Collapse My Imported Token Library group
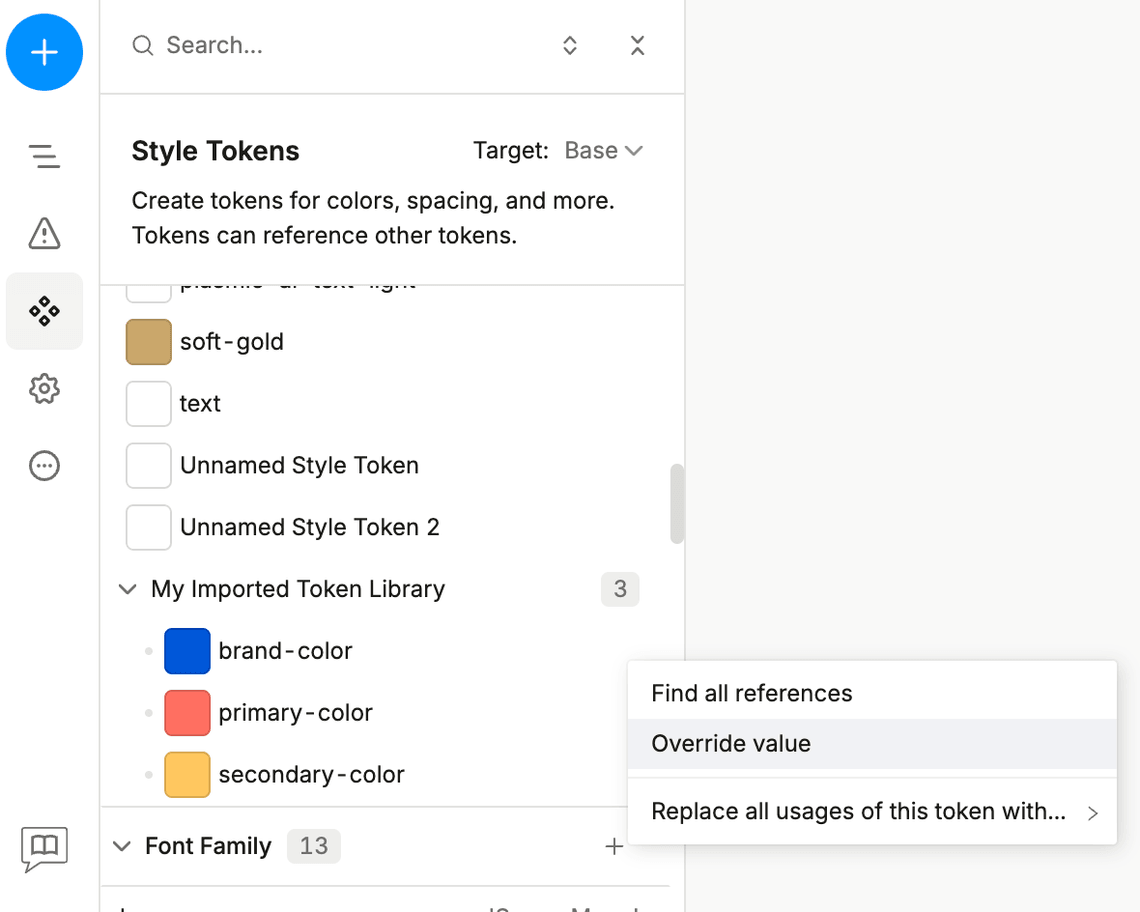Viewport: 1140px width, 912px height. tap(128, 589)
